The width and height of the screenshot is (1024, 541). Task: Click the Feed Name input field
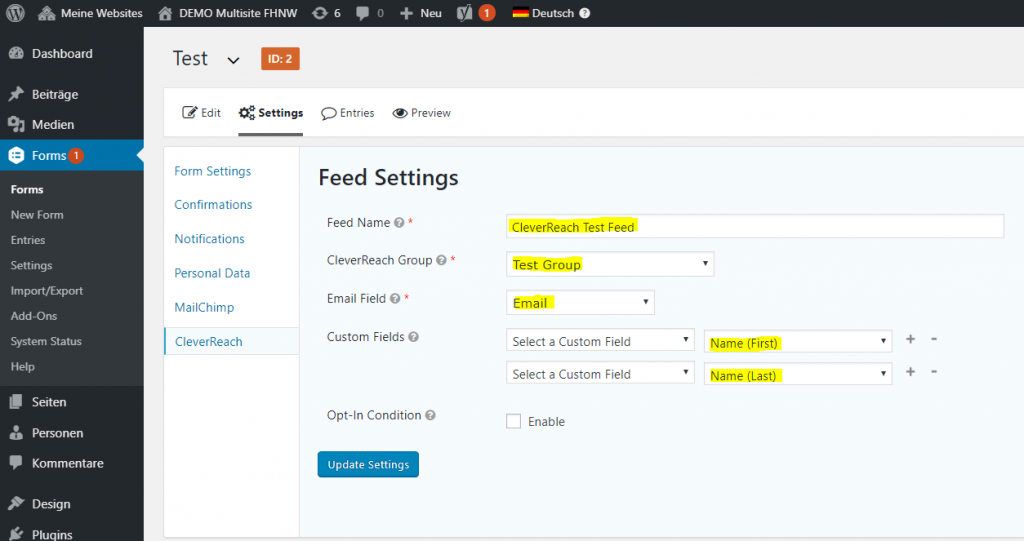click(755, 226)
